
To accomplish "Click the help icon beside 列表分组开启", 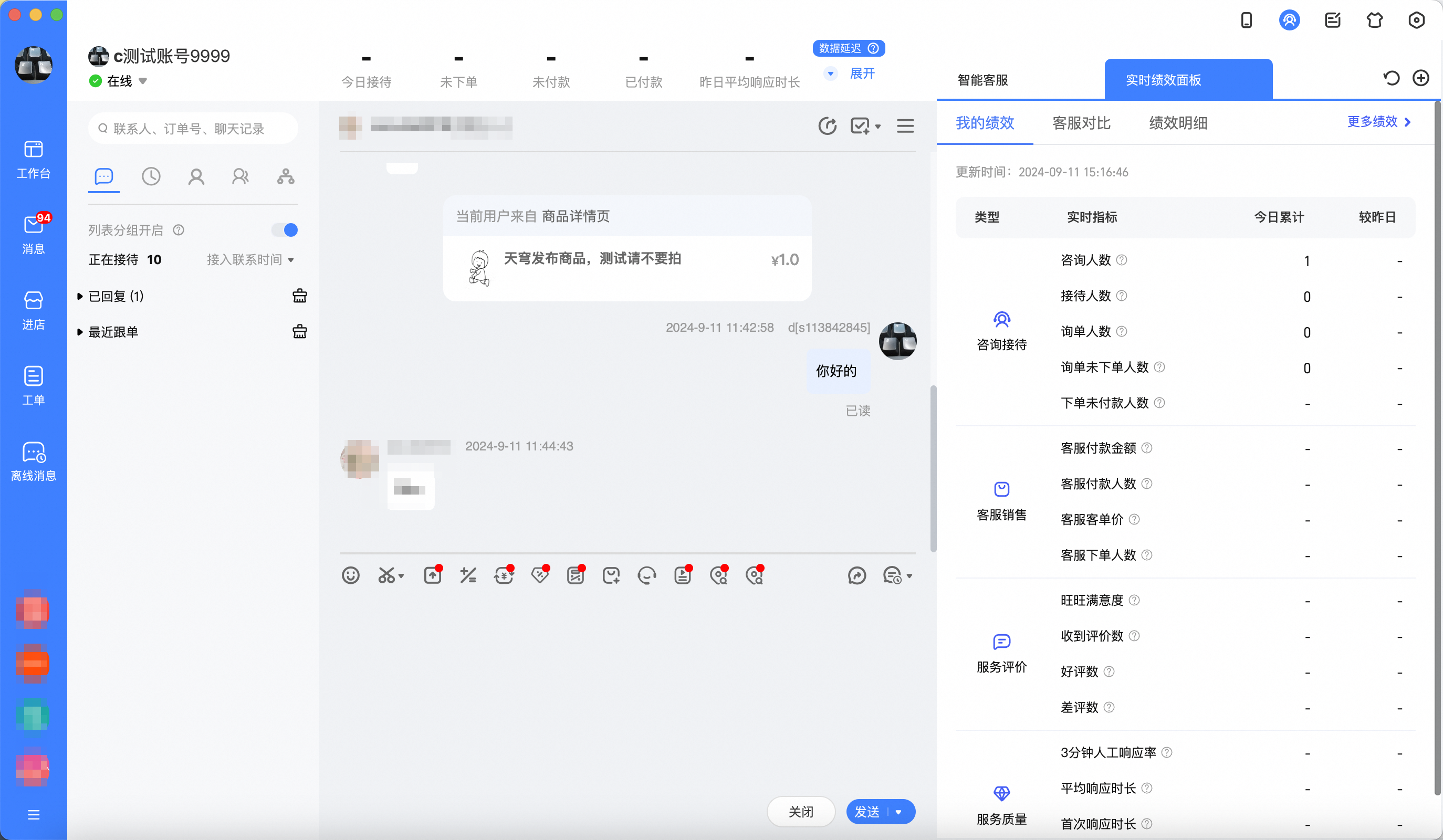I will tap(179, 230).
